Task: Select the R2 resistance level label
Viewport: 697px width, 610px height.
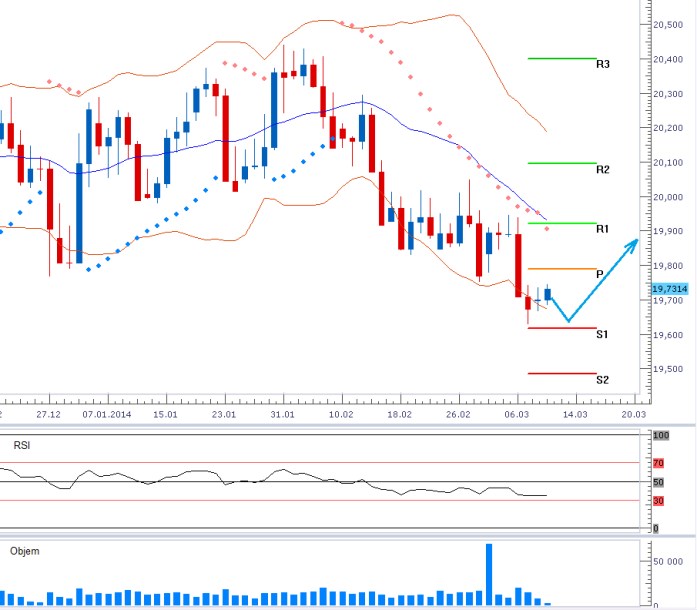Action: click(x=603, y=169)
